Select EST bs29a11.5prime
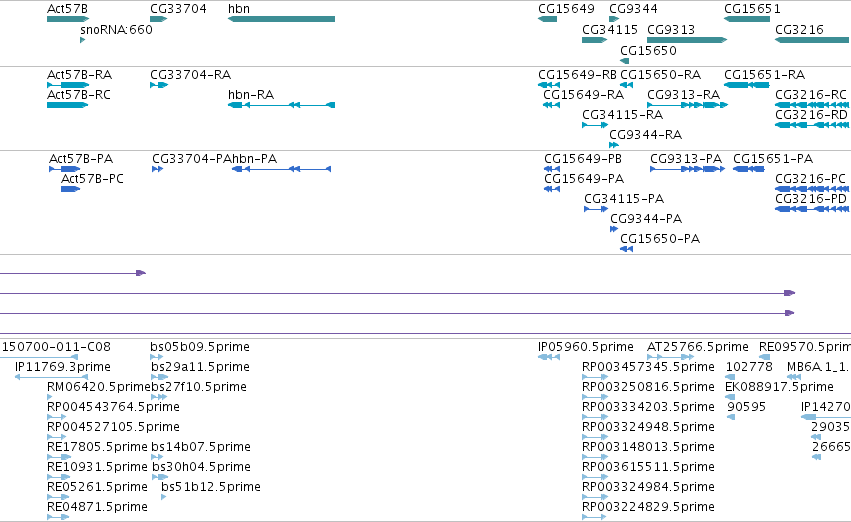Image resolution: width=851 pixels, height=522 pixels. (160, 377)
